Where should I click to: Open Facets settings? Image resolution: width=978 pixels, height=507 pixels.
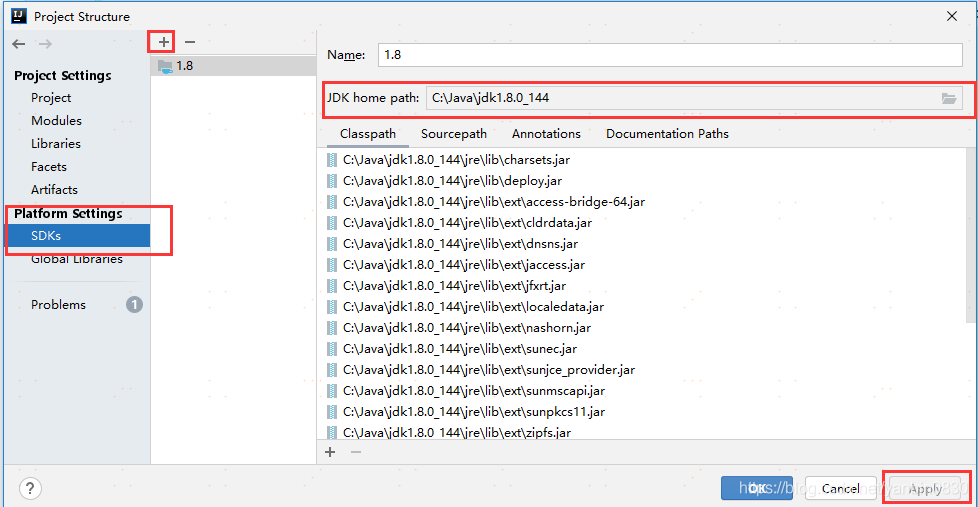[x=49, y=167]
